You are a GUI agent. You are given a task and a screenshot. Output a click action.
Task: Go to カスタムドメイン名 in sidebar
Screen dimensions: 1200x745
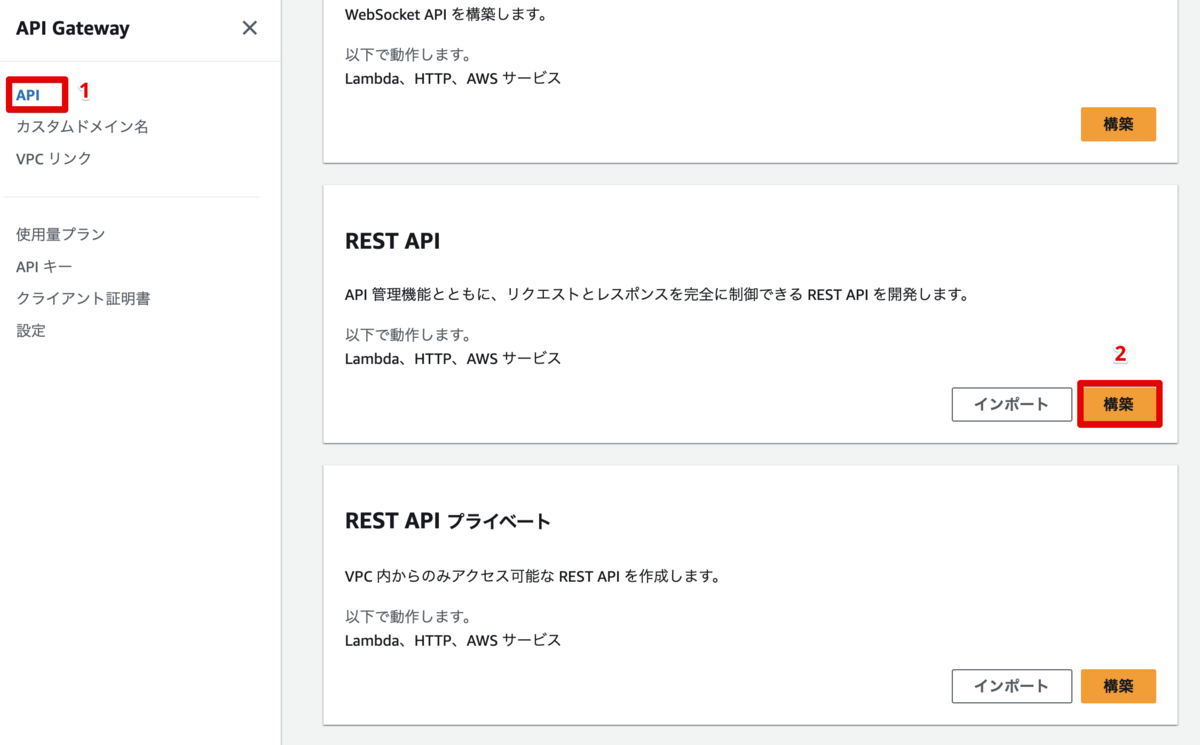pos(82,127)
